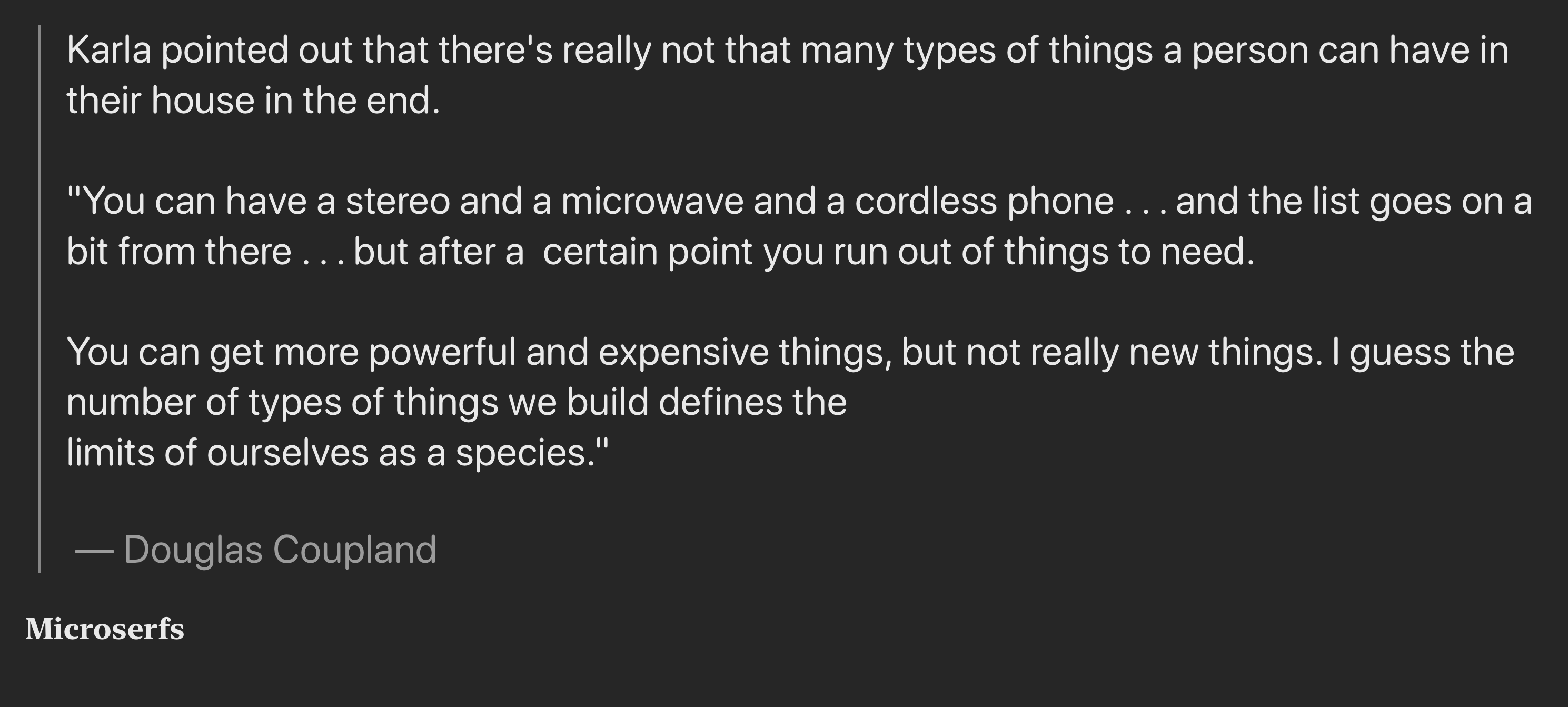Click the text "bit from there"

click(179, 252)
